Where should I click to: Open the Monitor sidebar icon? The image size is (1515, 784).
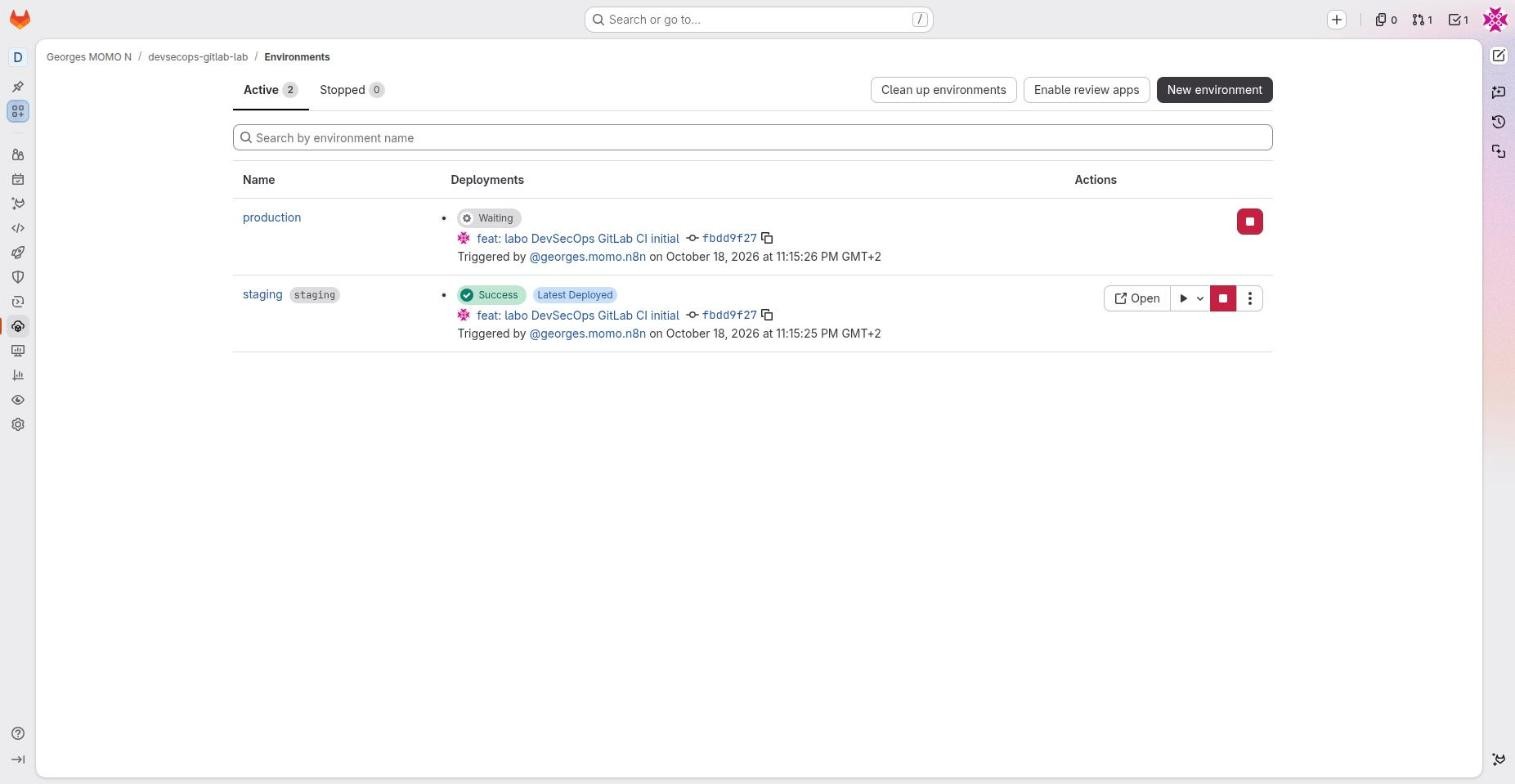point(18,351)
